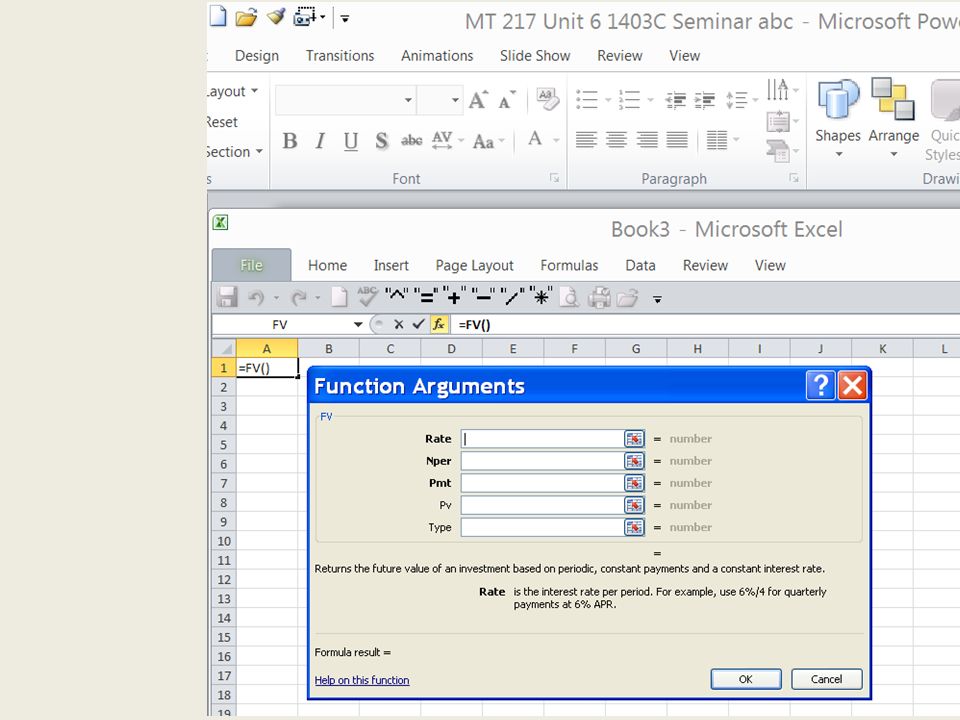Viewport: 960px width, 720px height.
Task: Click Excel Undo arrow
Action: click(x=256, y=298)
